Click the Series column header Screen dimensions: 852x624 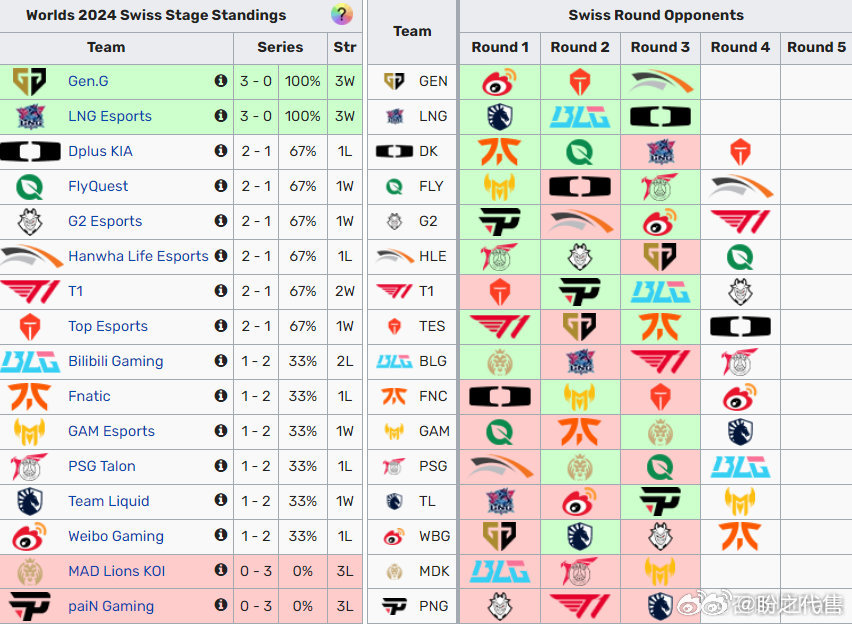280,47
